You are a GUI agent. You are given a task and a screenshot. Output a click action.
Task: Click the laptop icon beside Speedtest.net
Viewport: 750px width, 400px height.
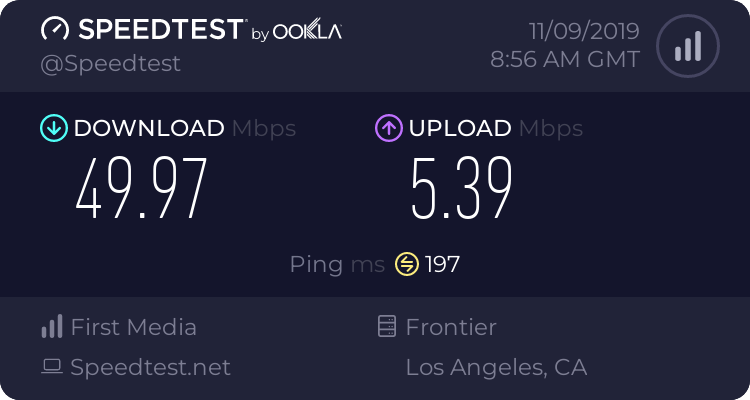pyautogui.click(x=52, y=367)
